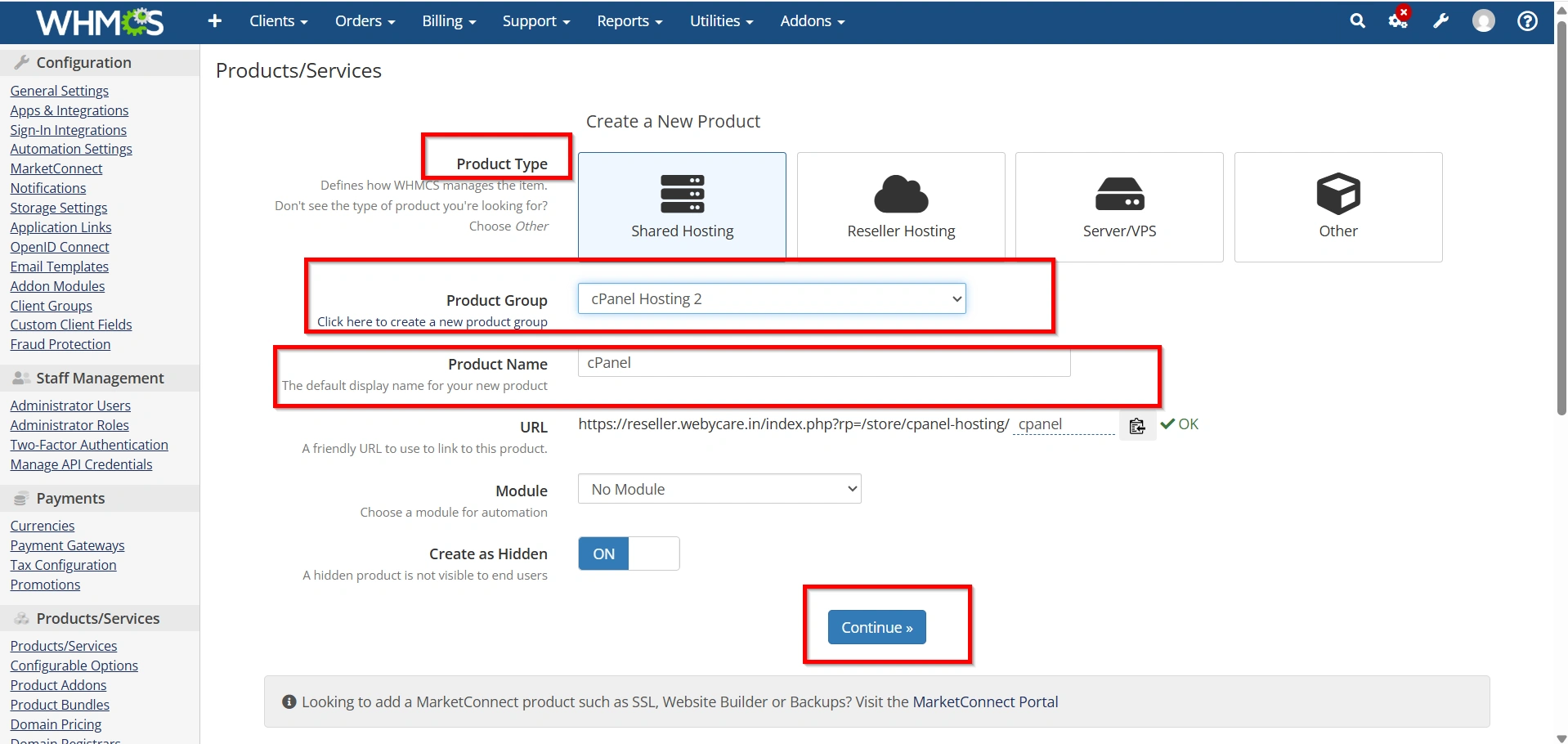Screen dimensions: 1568x744
Task: Open the Reports menu
Action: point(629,21)
